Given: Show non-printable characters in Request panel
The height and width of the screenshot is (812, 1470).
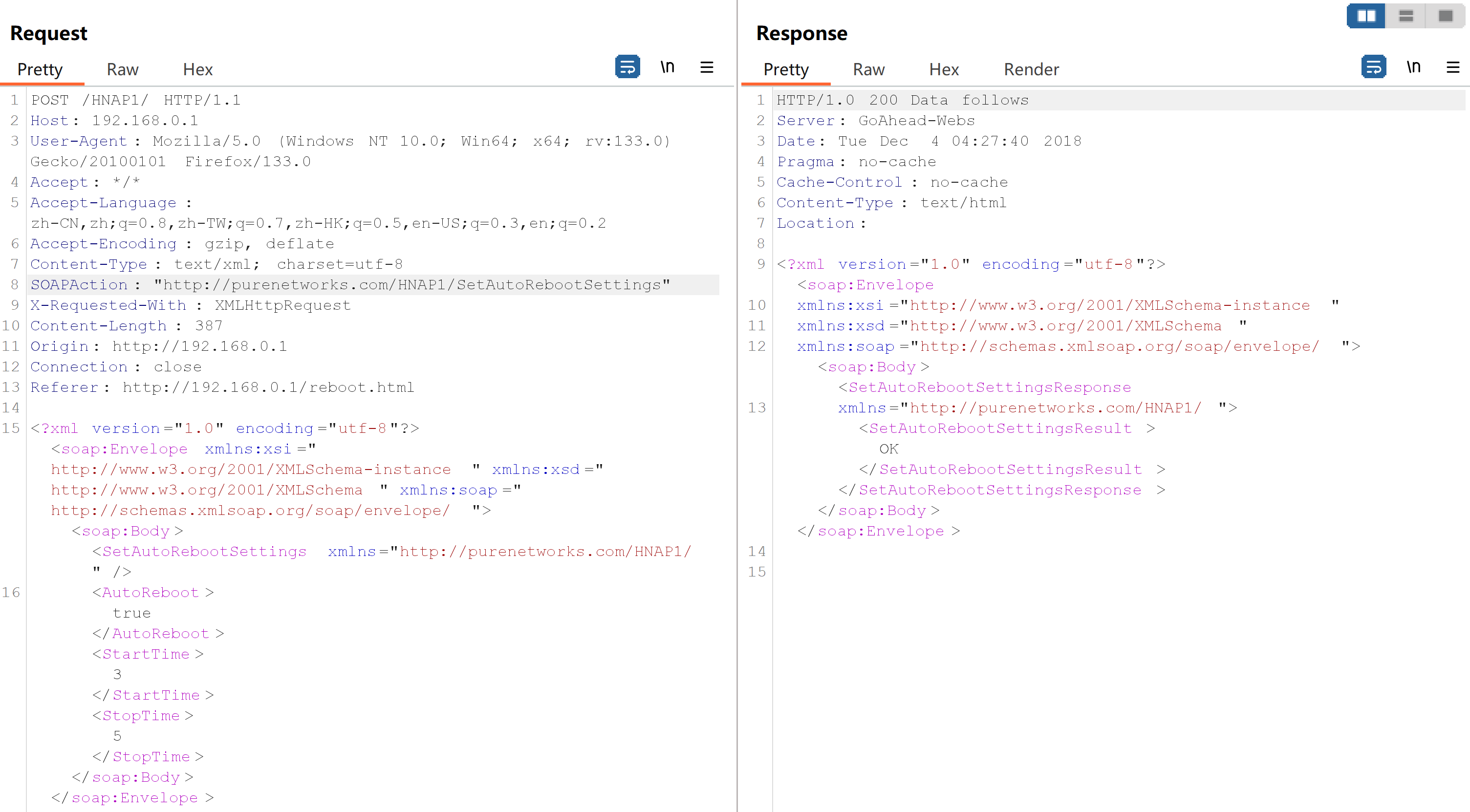Looking at the screenshot, I should coord(667,67).
